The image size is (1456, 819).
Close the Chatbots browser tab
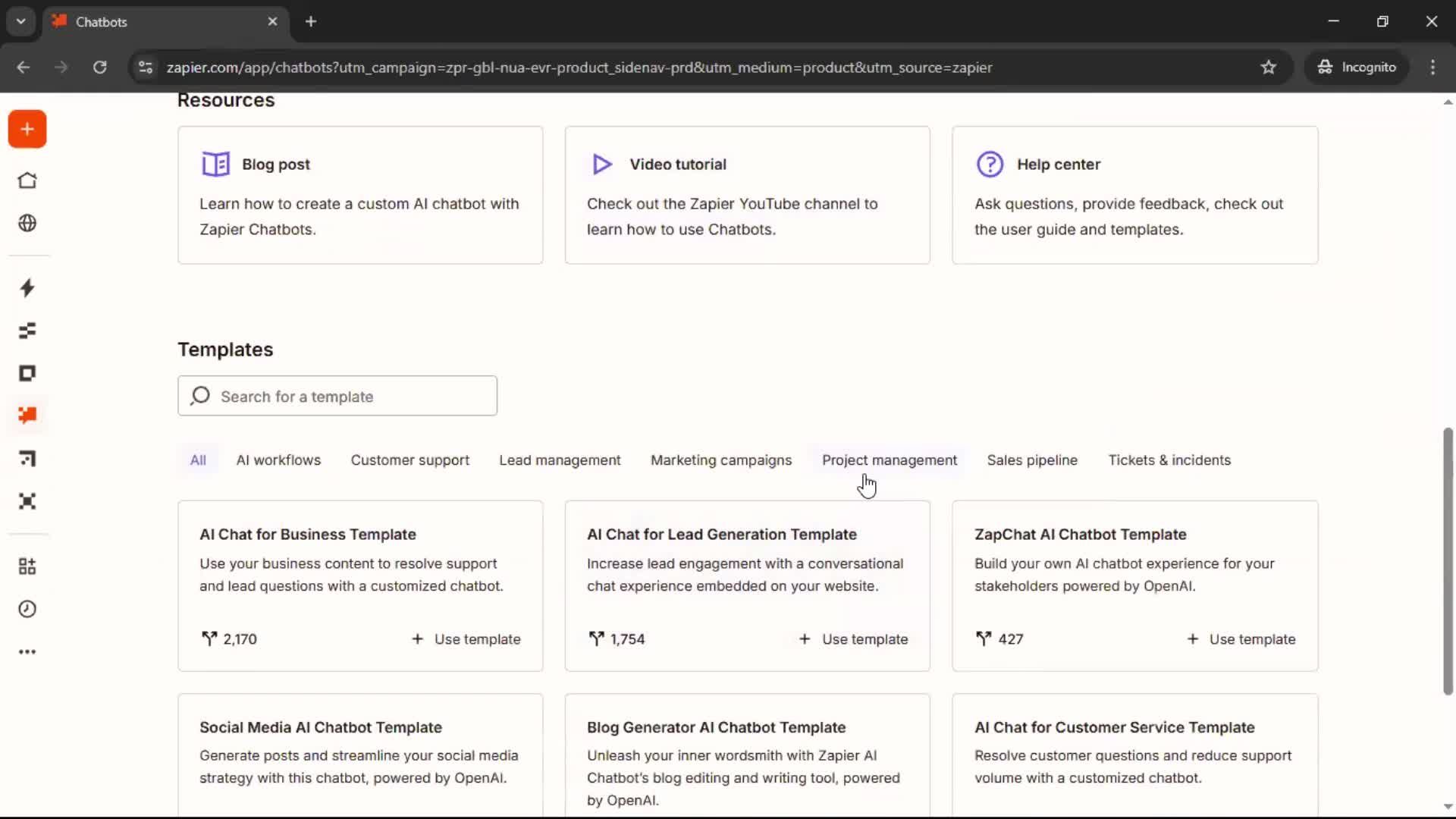coord(272,21)
